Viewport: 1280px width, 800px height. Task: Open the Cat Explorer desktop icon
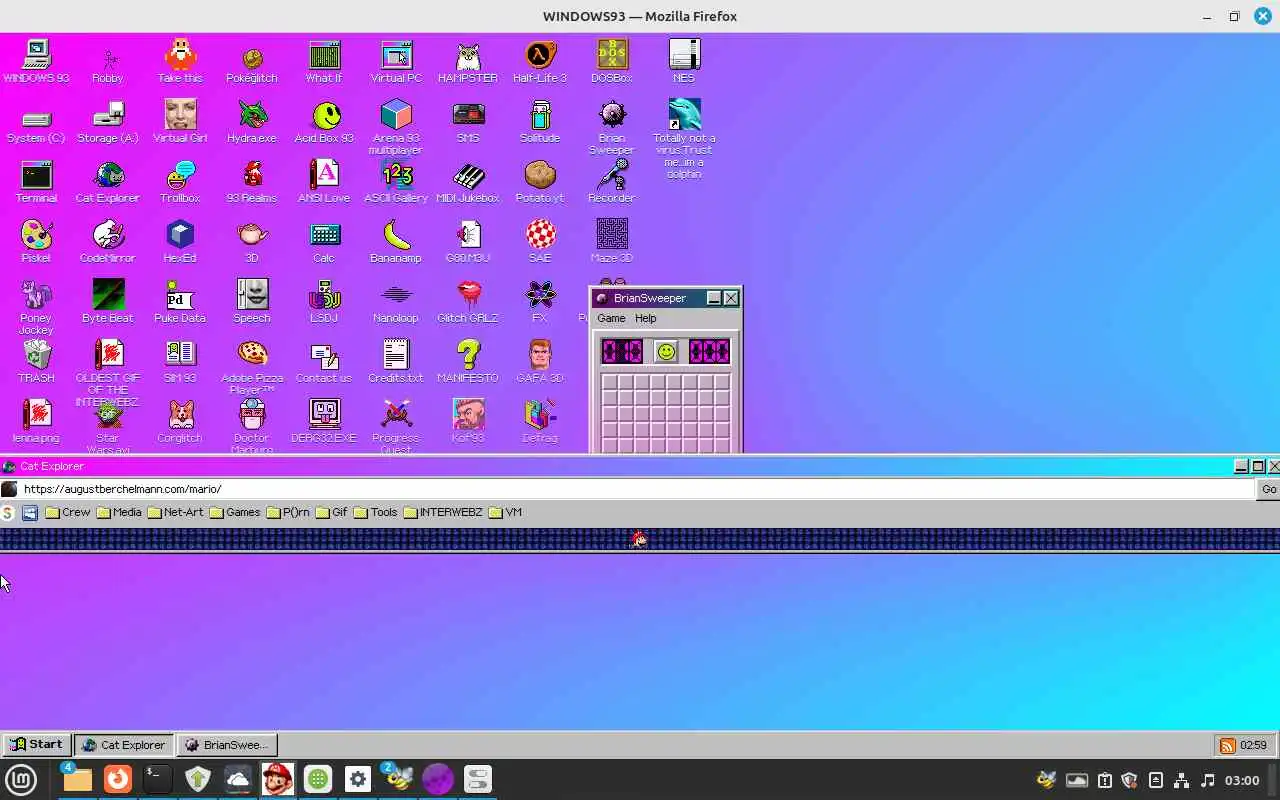pos(108,182)
